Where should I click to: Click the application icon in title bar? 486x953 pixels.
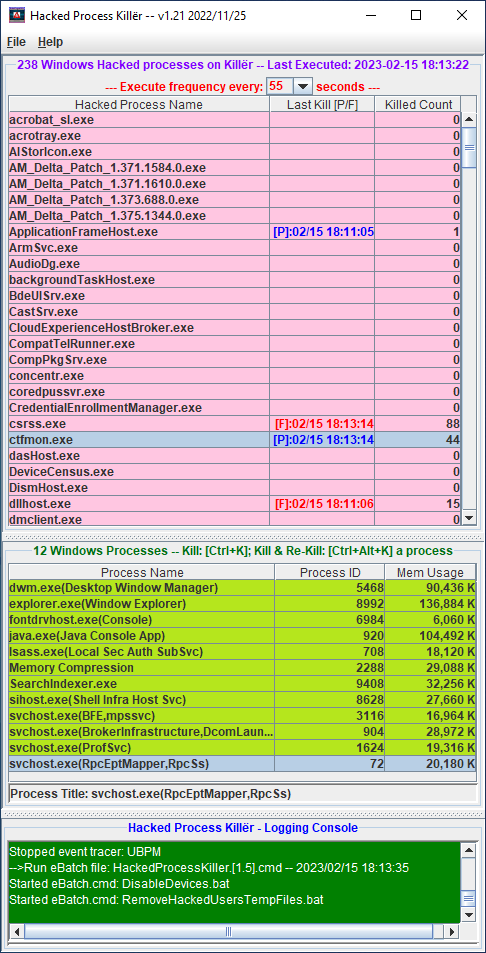(x=16, y=16)
